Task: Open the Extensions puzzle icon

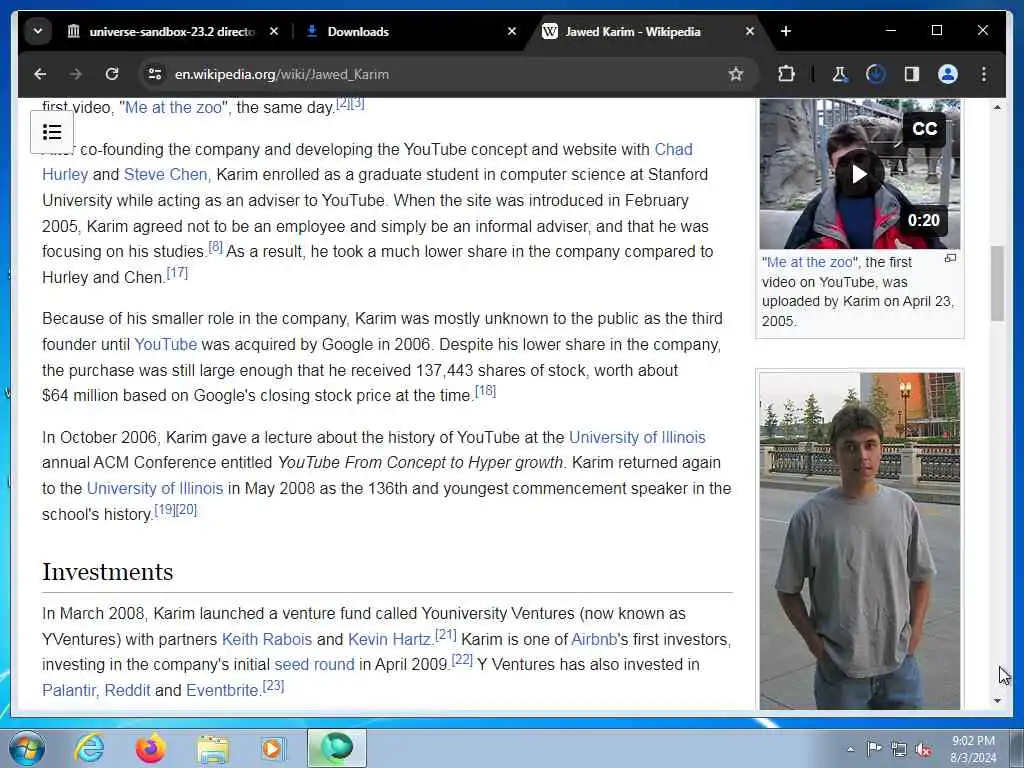Action: tap(786, 74)
